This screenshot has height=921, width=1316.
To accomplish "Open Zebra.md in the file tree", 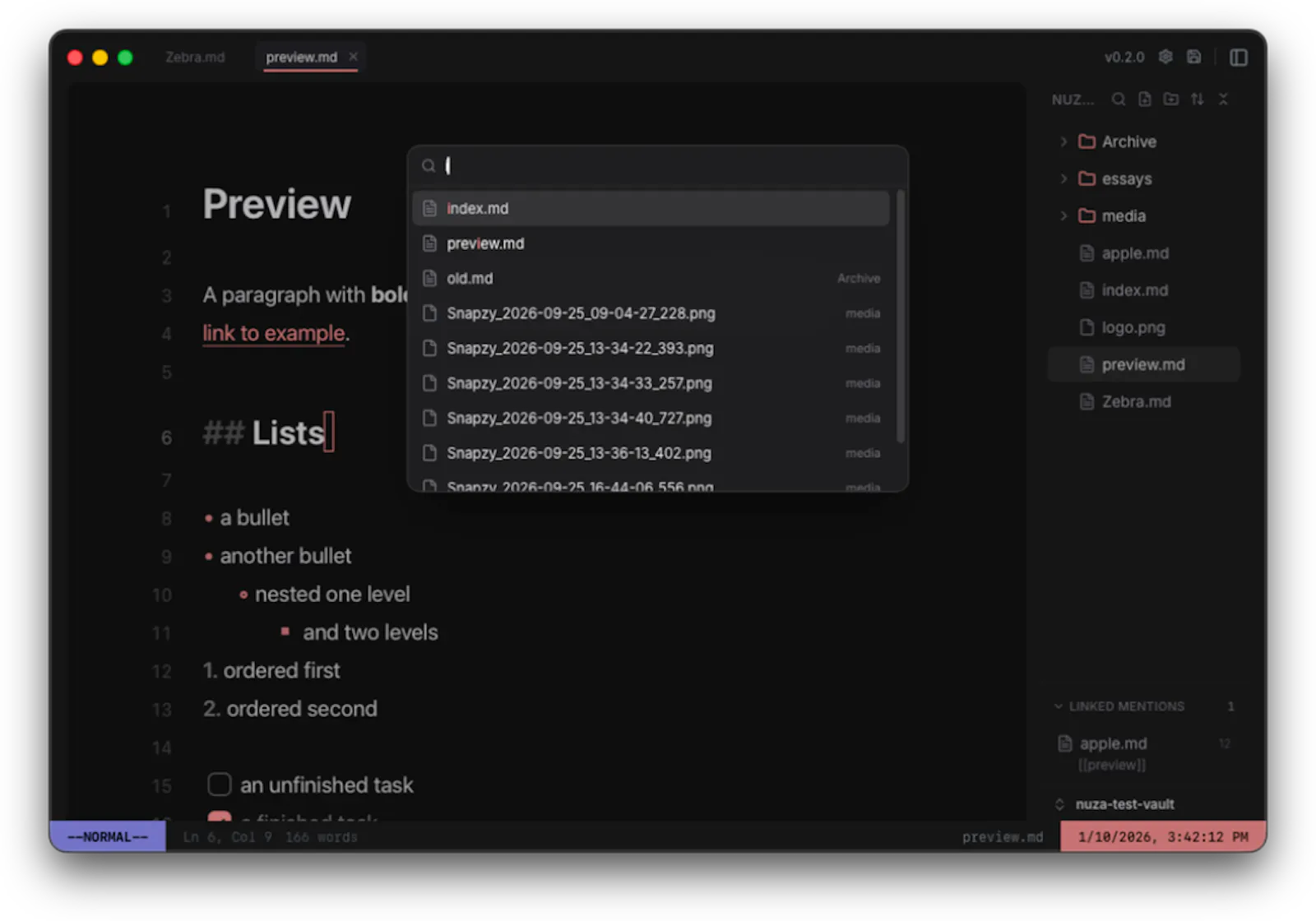I will point(1144,401).
